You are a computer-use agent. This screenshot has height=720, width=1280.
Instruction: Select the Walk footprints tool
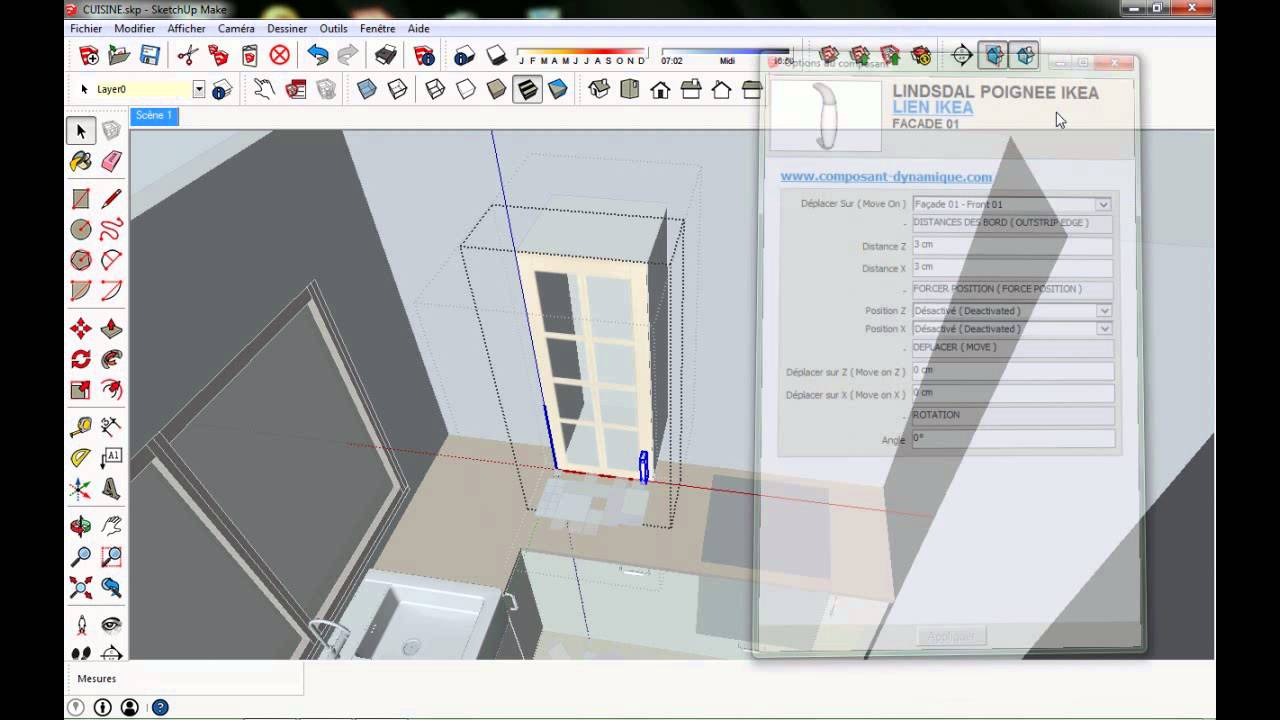point(81,653)
